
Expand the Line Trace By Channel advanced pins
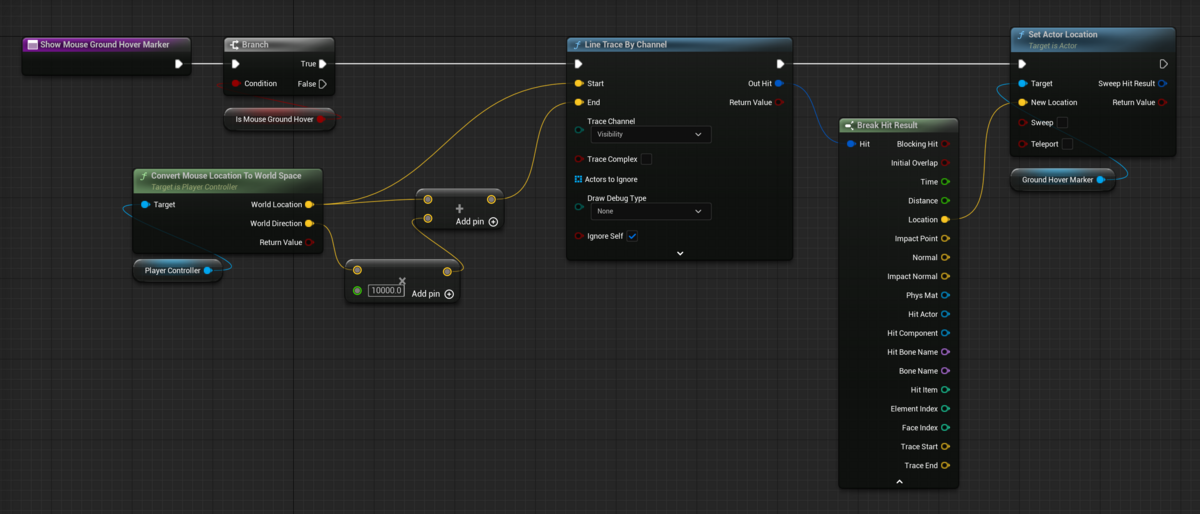[680, 253]
